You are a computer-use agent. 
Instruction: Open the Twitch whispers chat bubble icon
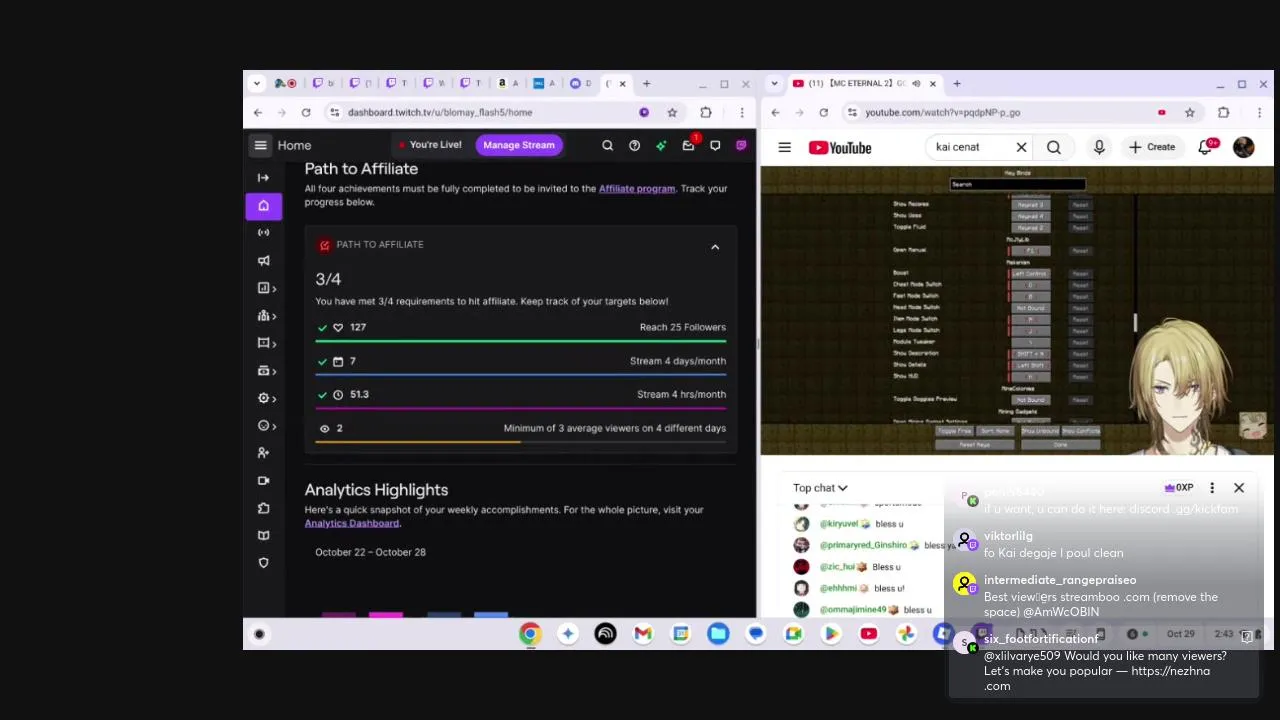pos(715,146)
